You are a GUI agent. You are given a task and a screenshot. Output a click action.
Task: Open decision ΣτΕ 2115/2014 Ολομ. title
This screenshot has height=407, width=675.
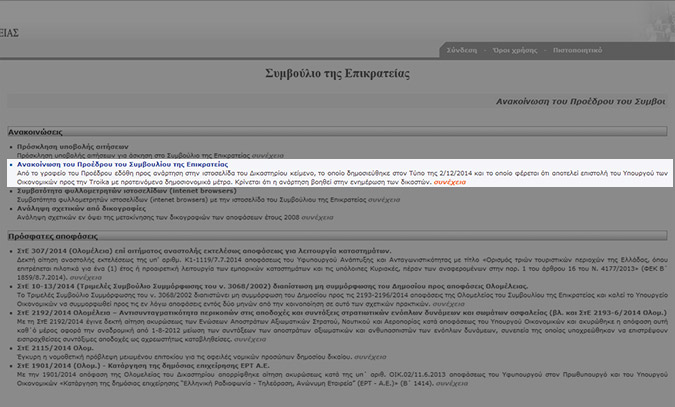coord(55,348)
